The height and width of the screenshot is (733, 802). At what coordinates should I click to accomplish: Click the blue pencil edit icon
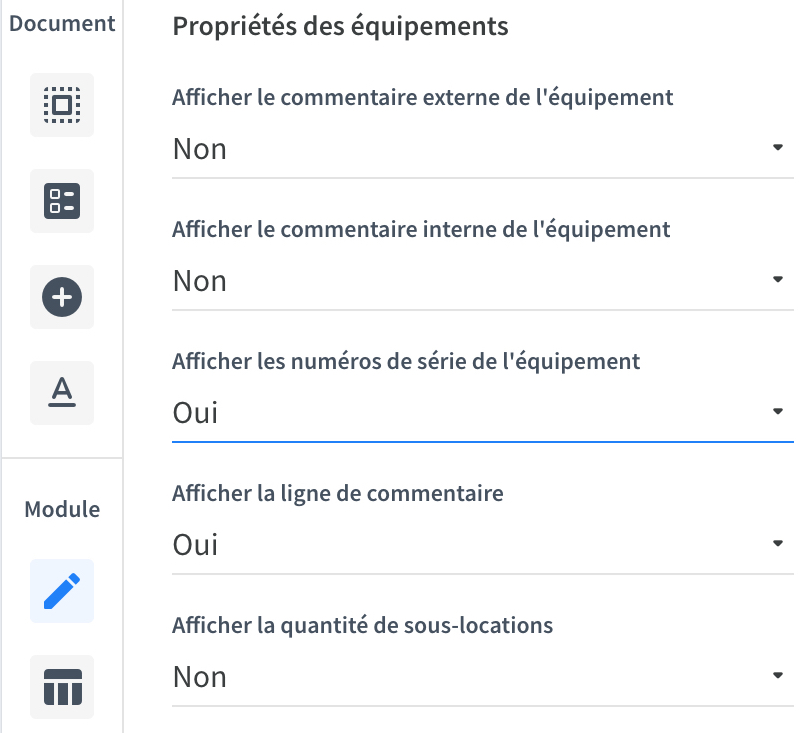click(62, 591)
